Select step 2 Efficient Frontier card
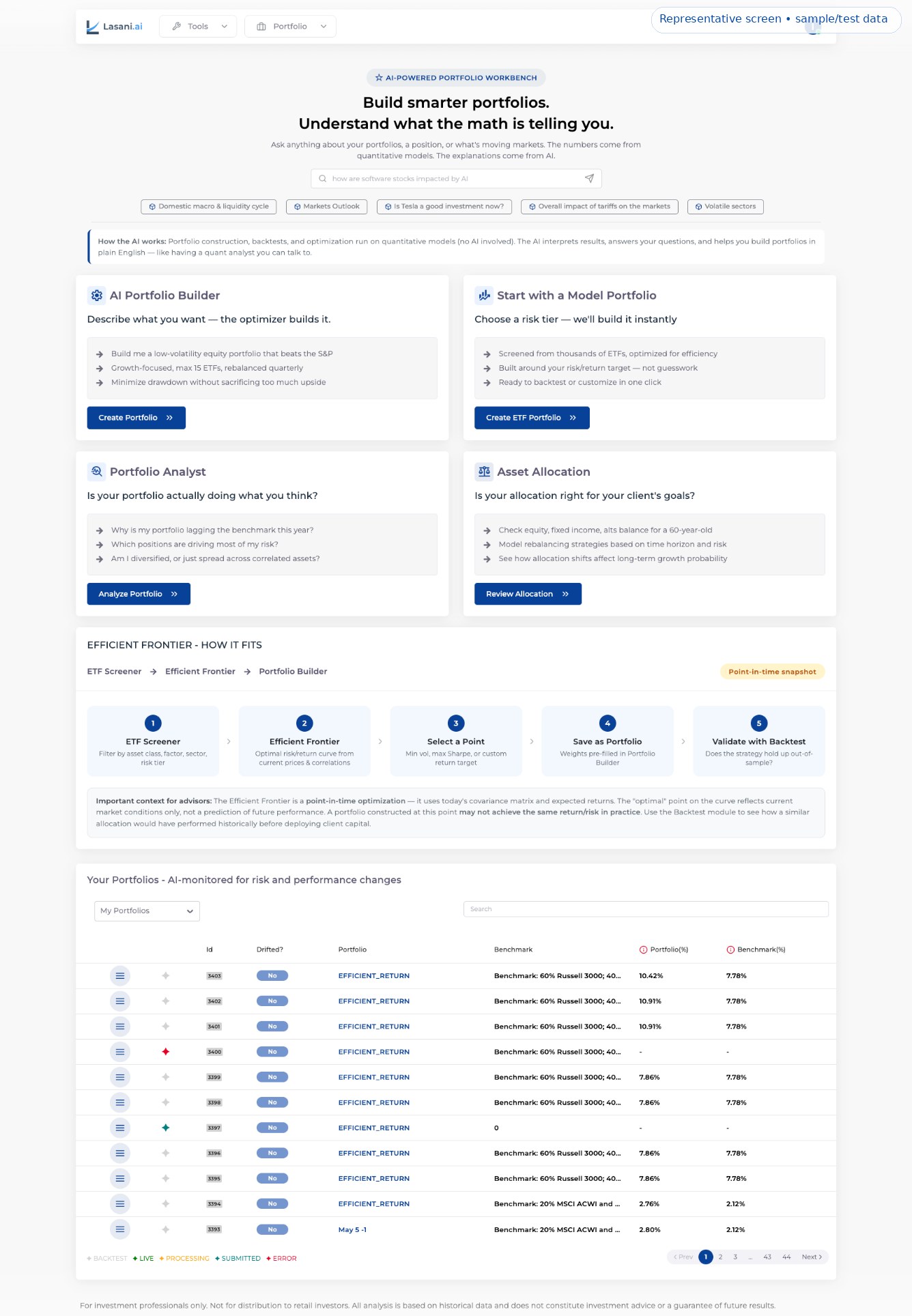The image size is (912, 1316). [x=304, y=741]
